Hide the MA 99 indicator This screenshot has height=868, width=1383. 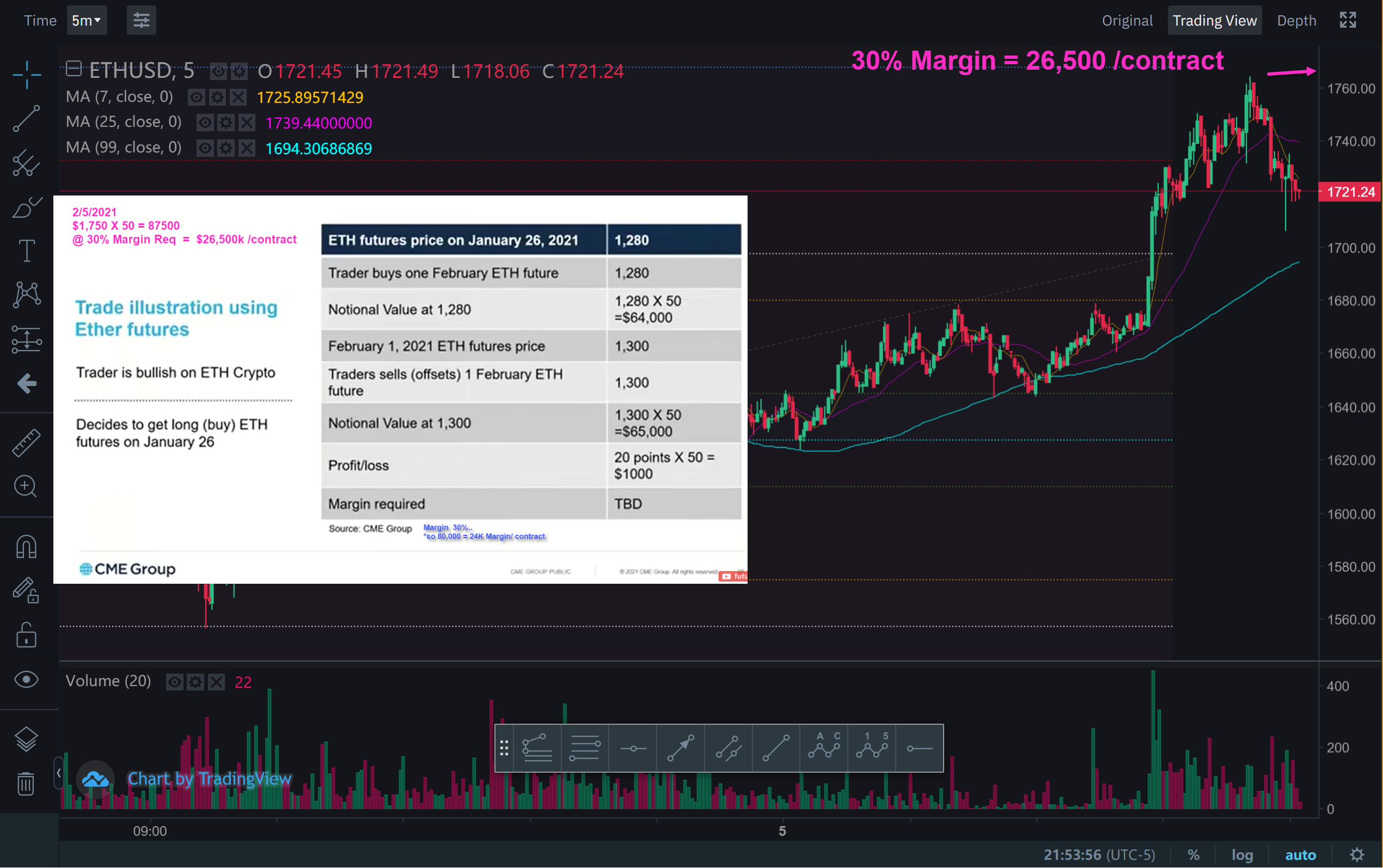click(x=204, y=148)
